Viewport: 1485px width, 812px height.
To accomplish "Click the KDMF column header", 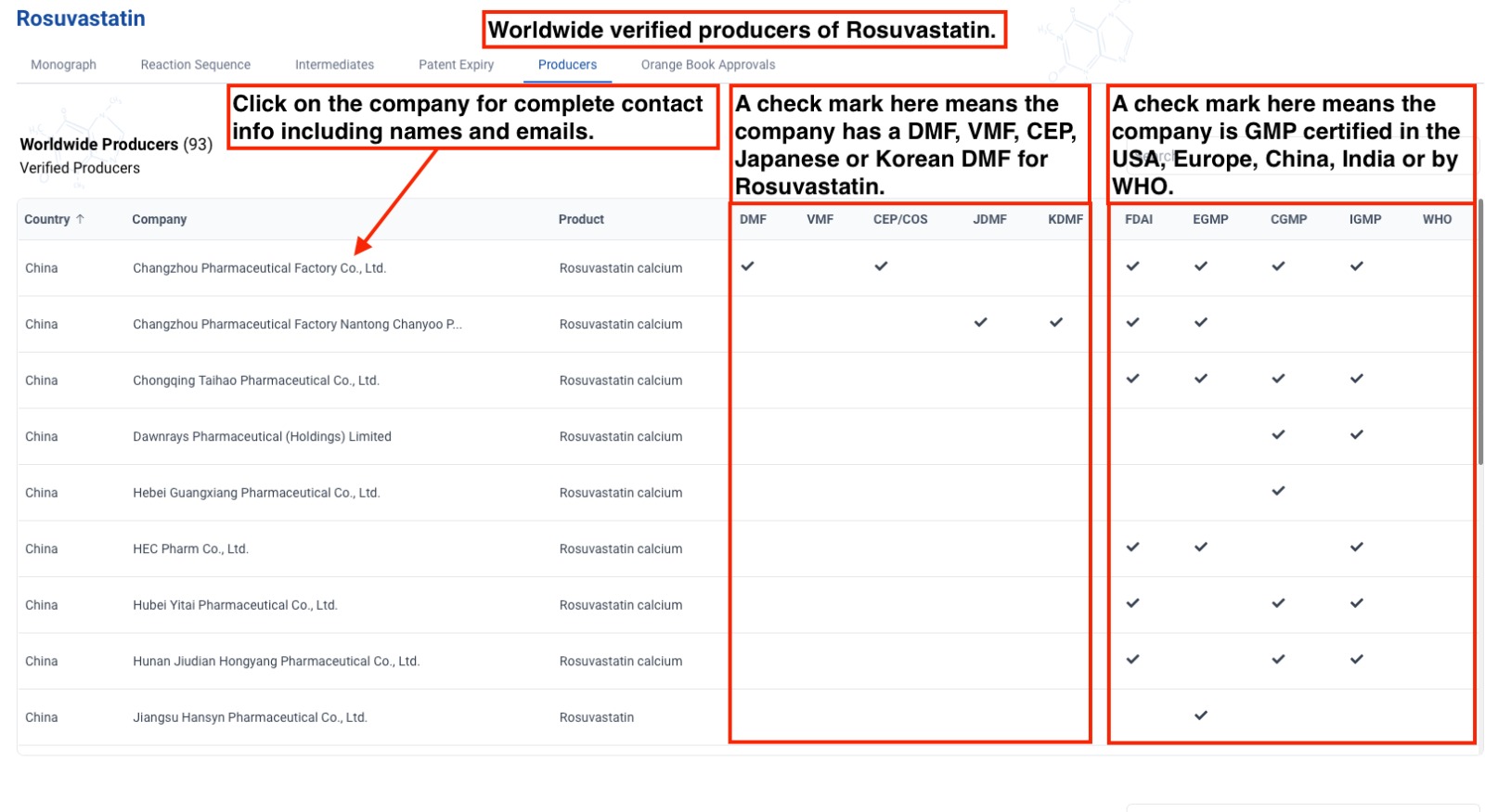I will coord(1065,219).
